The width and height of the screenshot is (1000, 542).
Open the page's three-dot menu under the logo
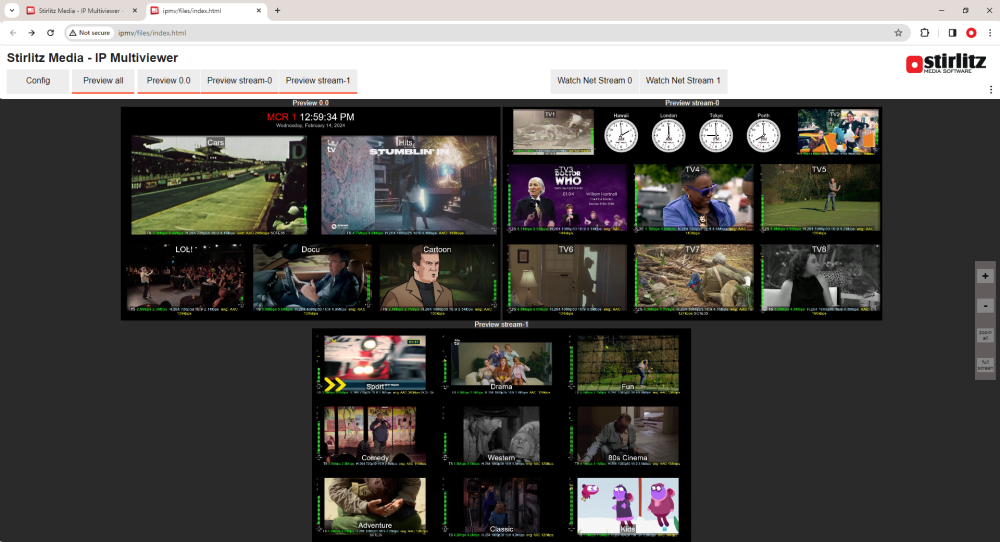tap(990, 90)
